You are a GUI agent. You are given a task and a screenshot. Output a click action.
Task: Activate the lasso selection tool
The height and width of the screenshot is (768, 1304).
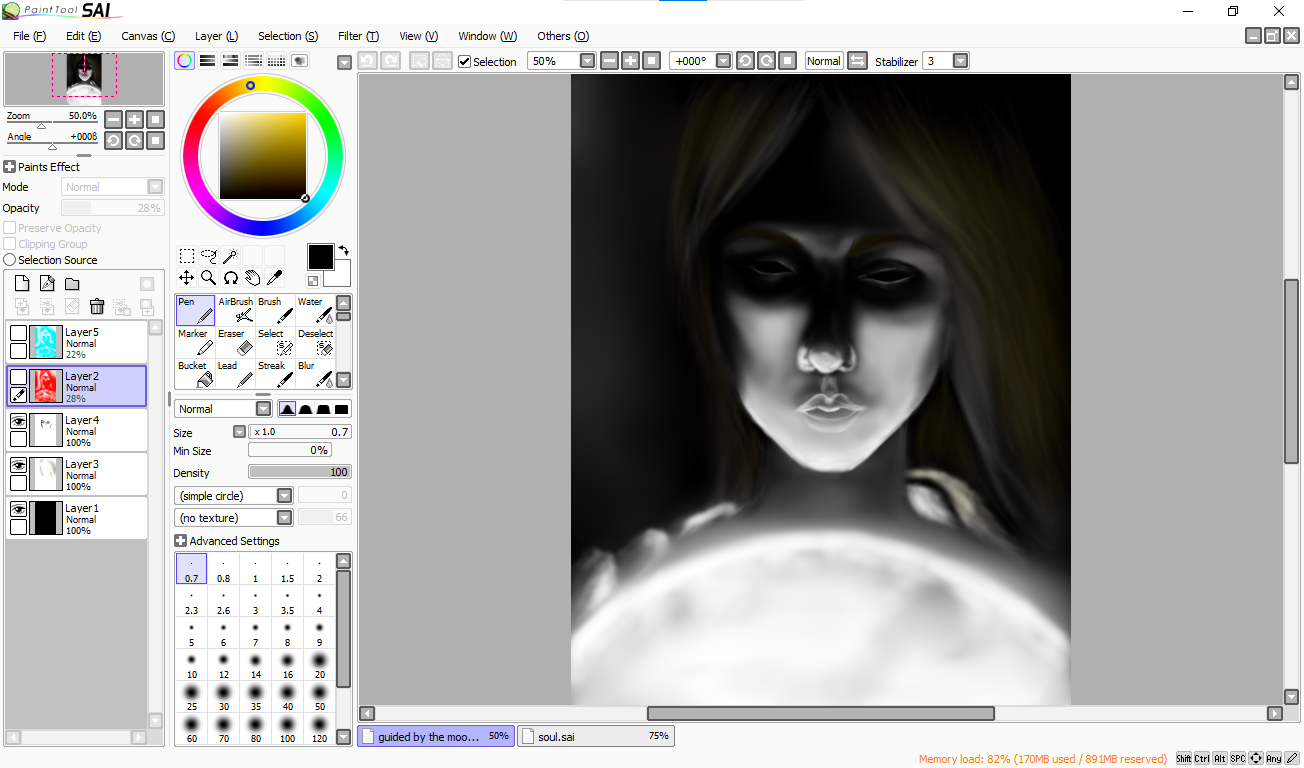pyautogui.click(x=209, y=256)
